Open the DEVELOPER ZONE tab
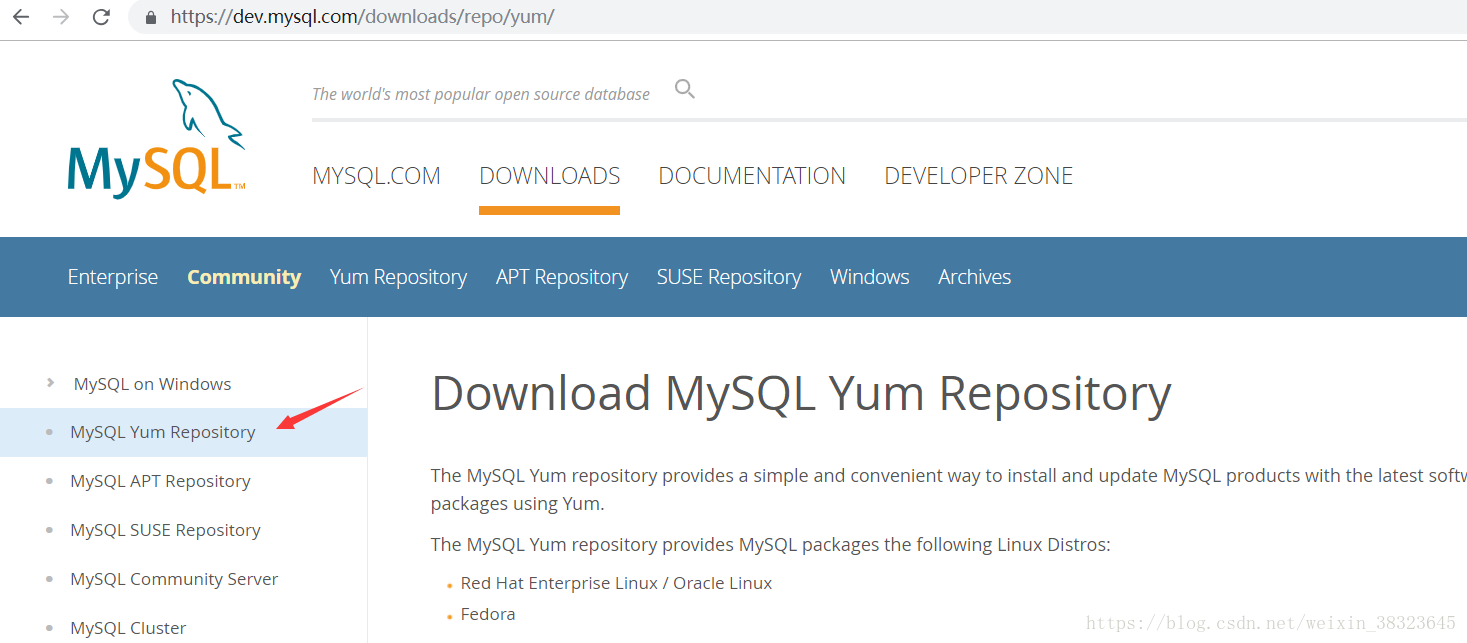Screen dimensions: 1467x643 (979, 176)
